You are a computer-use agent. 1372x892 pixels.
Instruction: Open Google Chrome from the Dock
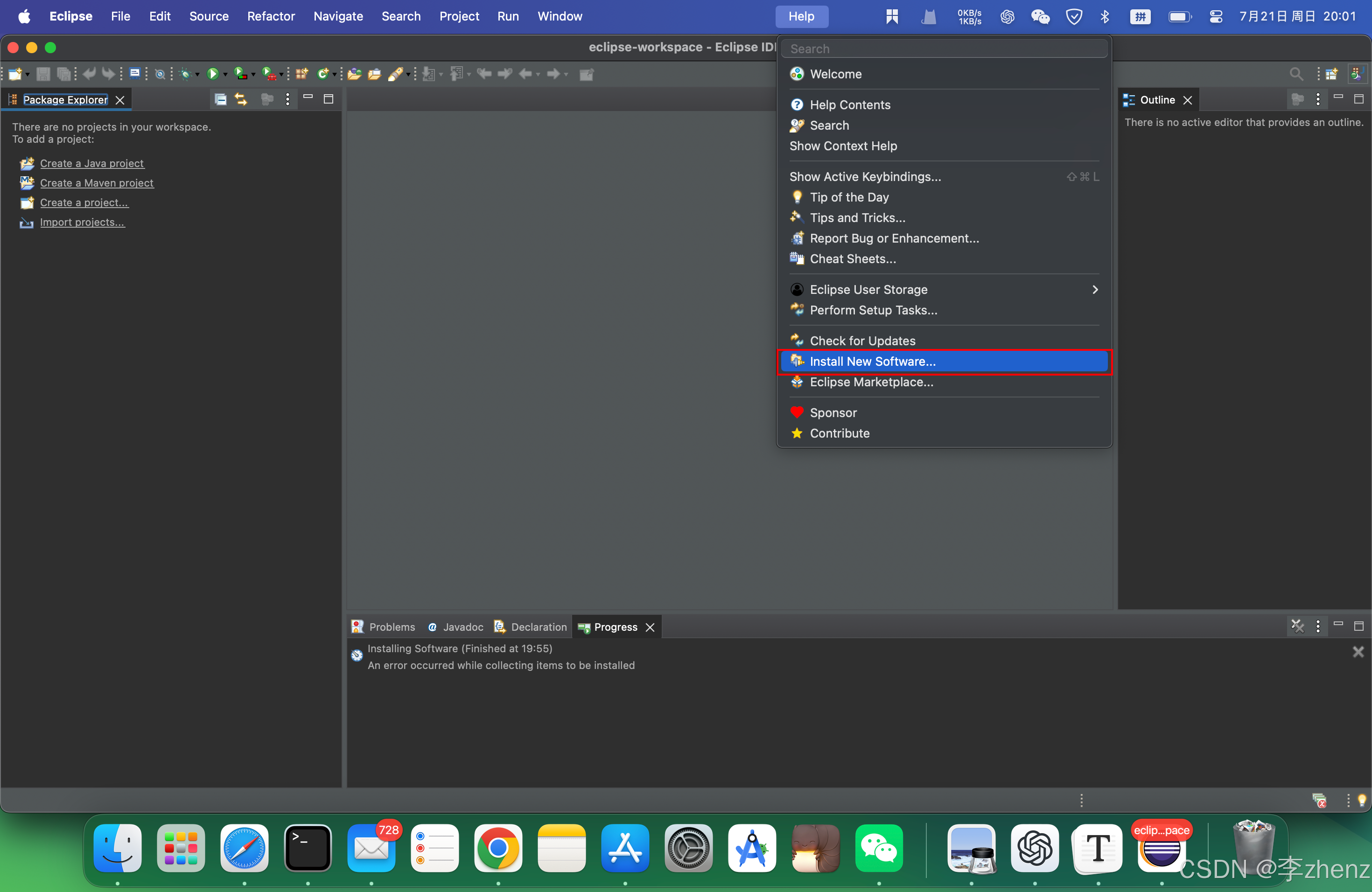(498, 848)
